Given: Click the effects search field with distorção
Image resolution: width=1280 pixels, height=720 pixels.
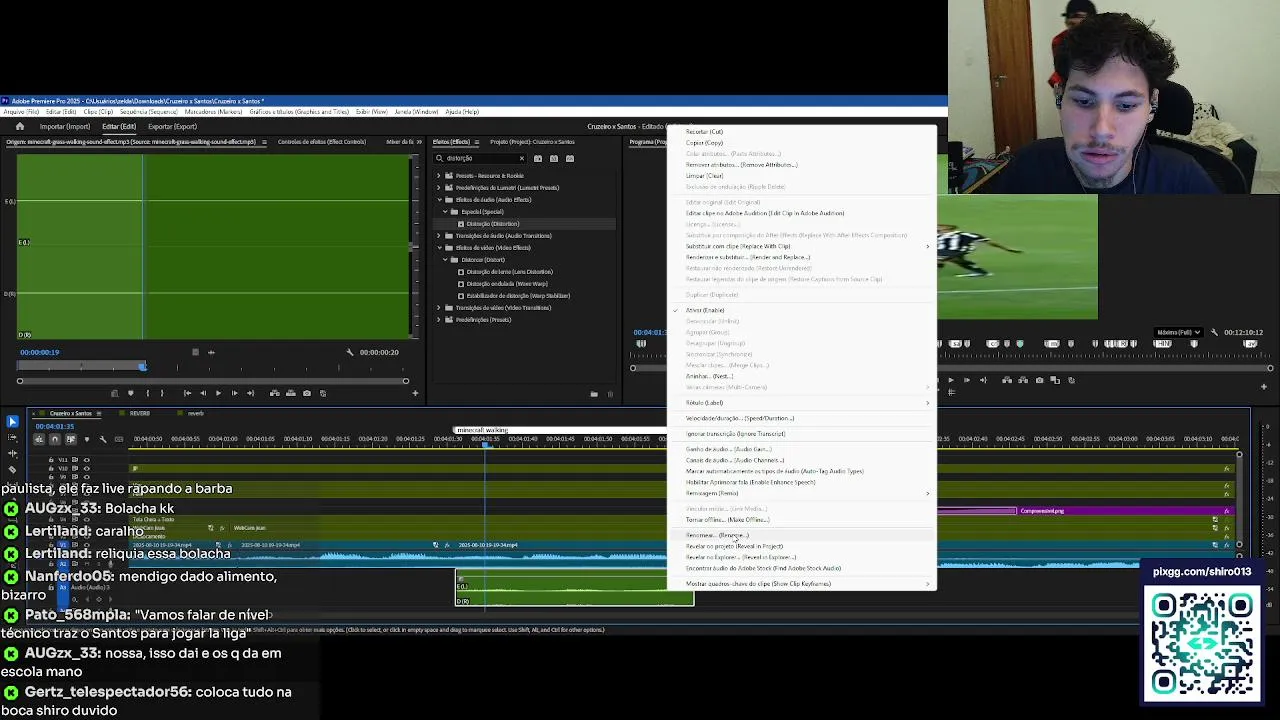Looking at the screenshot, I should click(478, 159).
